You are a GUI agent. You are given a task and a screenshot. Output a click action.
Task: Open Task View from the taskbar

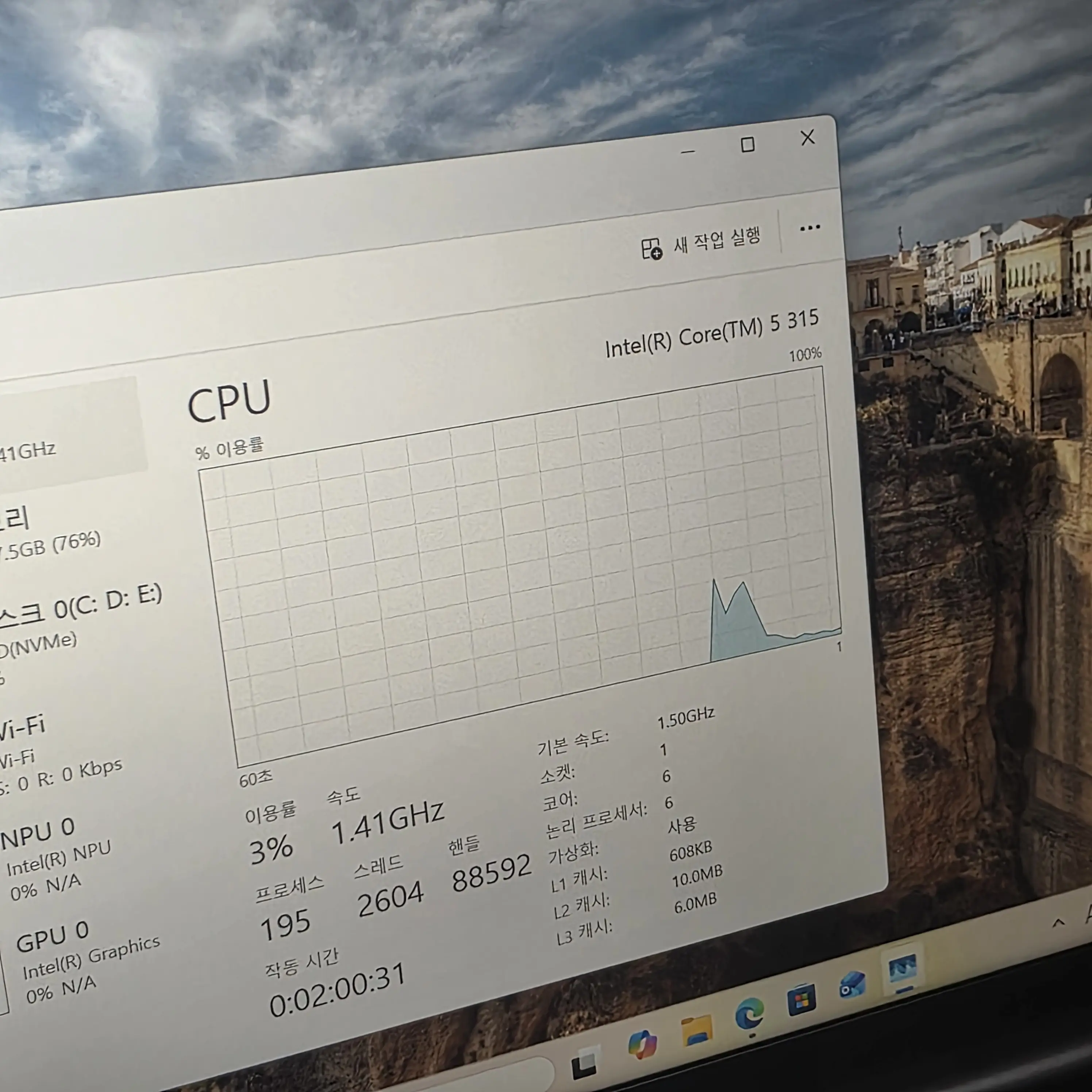point(584,1065)
